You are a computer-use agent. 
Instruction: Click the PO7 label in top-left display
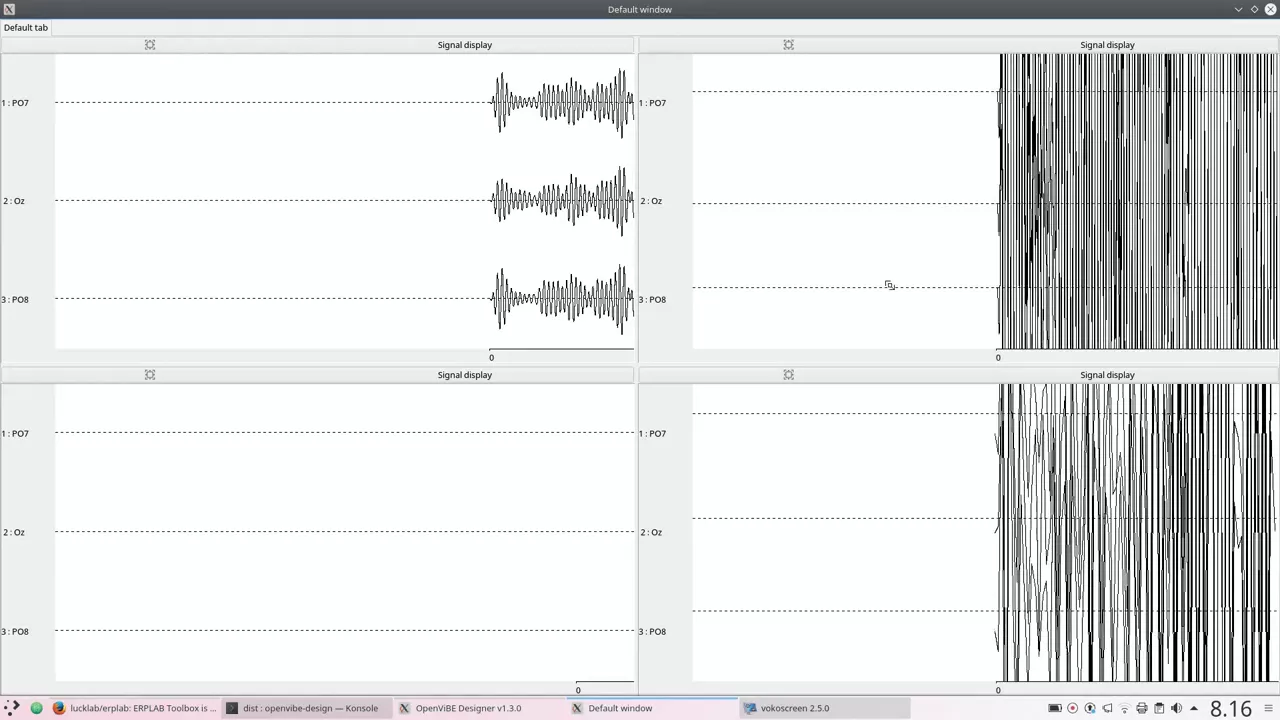pos(15,103)
